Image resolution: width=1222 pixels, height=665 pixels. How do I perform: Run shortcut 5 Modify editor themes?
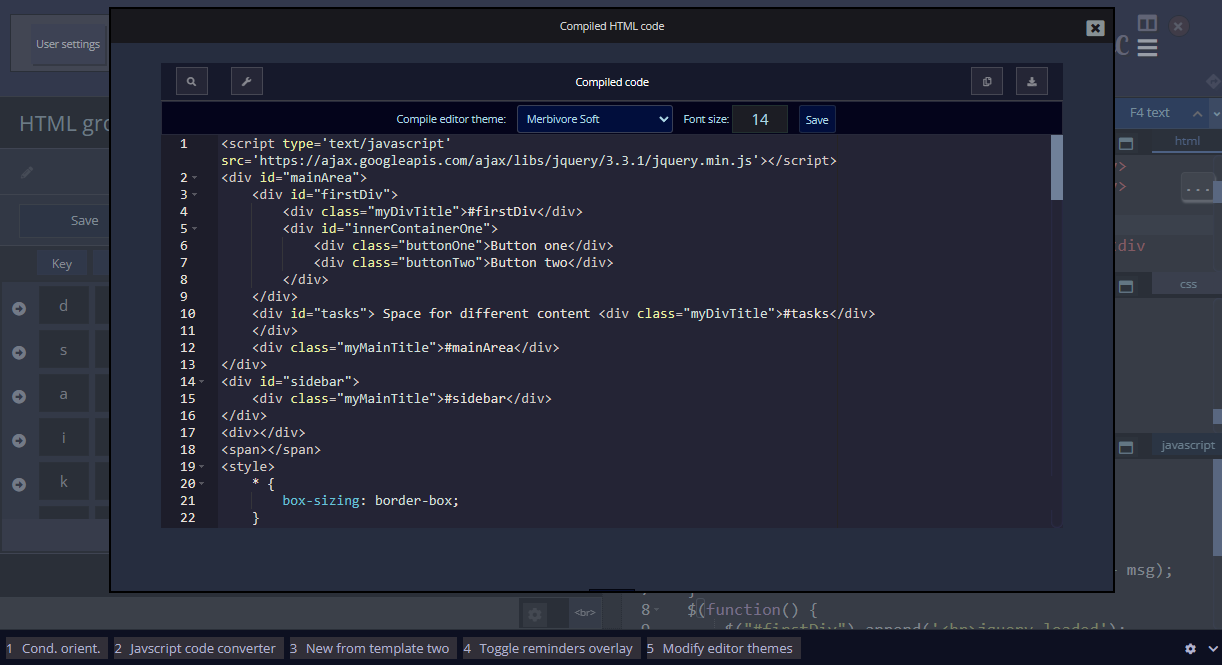point(724,649)
